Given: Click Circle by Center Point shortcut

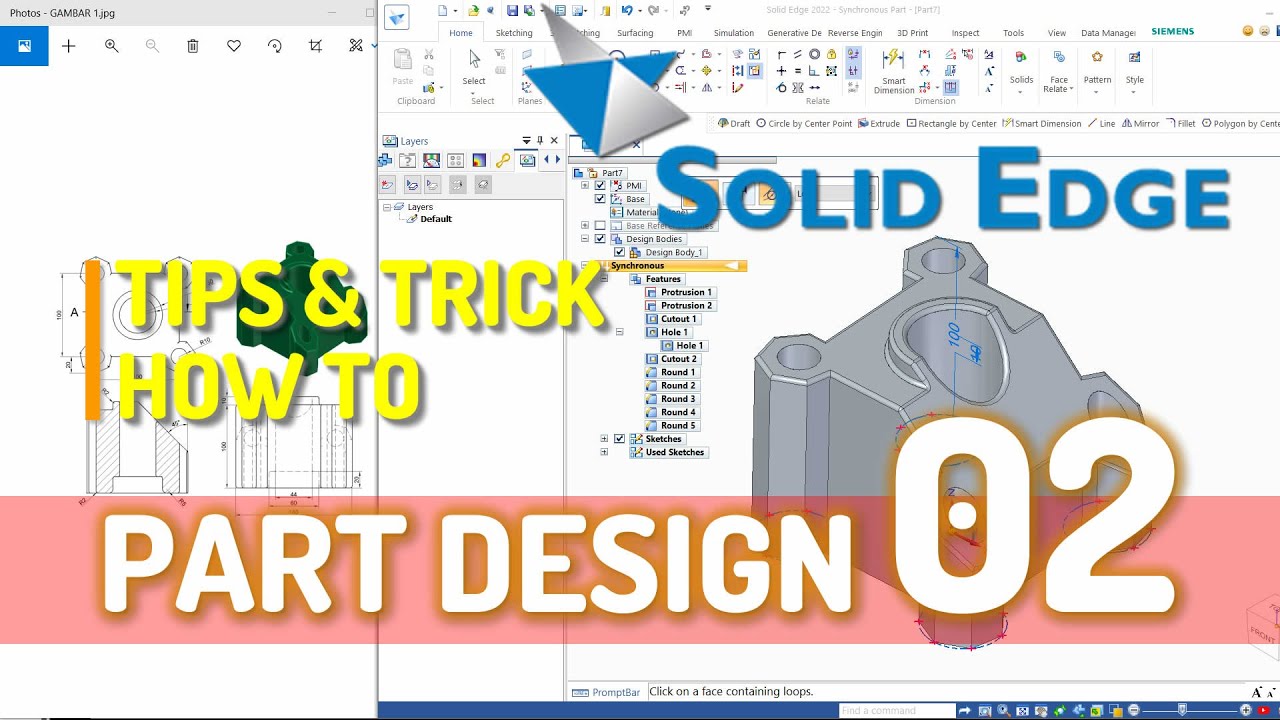Looking at the screenshot, I should pyautogui.click(x=804, y=124).
